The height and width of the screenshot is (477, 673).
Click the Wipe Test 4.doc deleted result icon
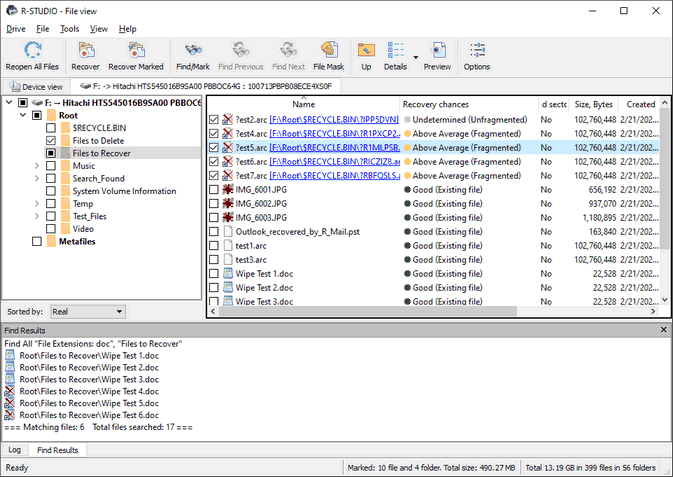(x=9, y=392)
